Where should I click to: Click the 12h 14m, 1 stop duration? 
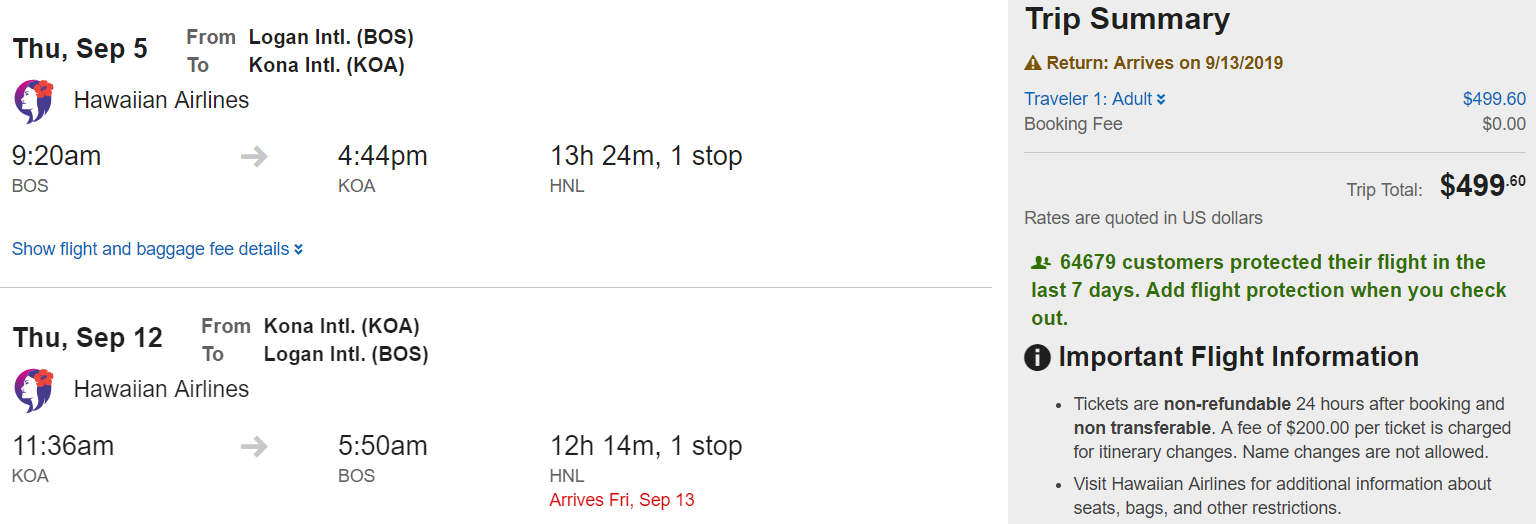click(x=646, y=446)
